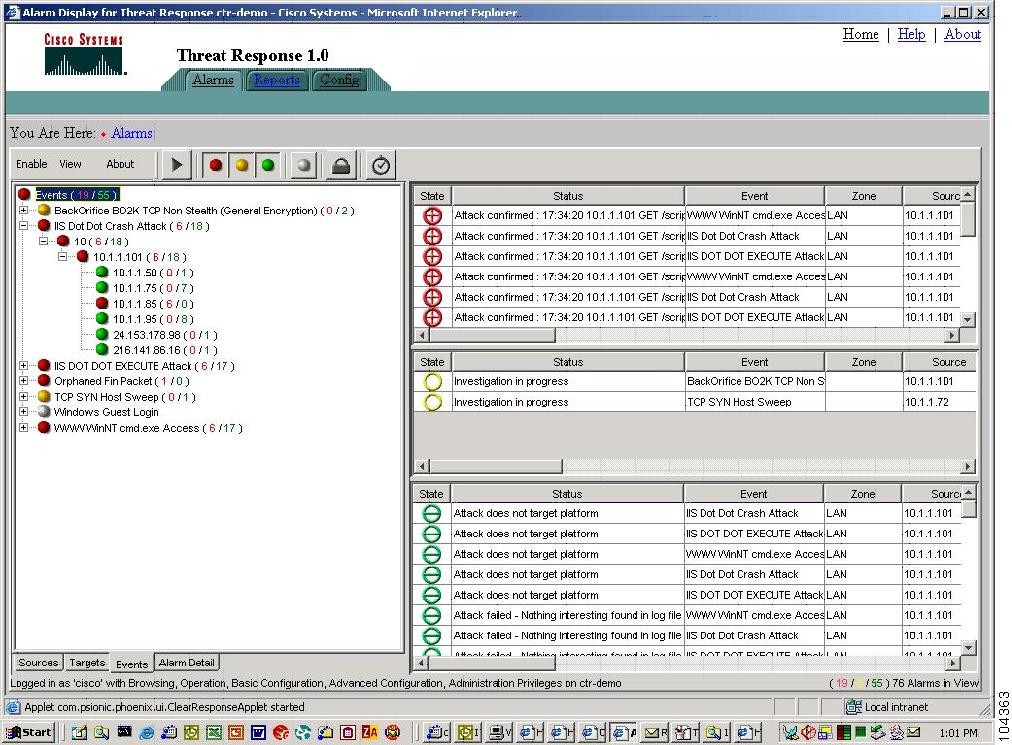The width and height of the screenshot is (1012, 745).
Task: Expand the IIS DOT DOT EXECUTE Attack node
Action: tap(23, 365)
